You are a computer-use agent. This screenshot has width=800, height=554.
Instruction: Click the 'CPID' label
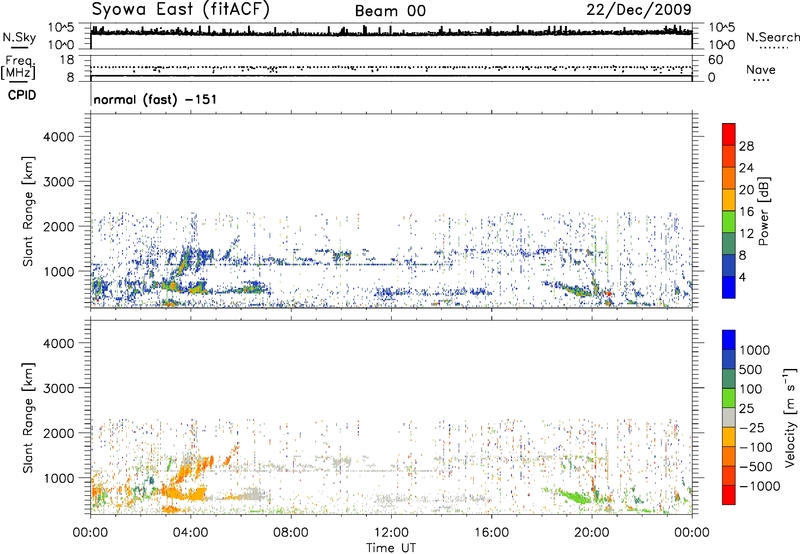tap(22, 95)
